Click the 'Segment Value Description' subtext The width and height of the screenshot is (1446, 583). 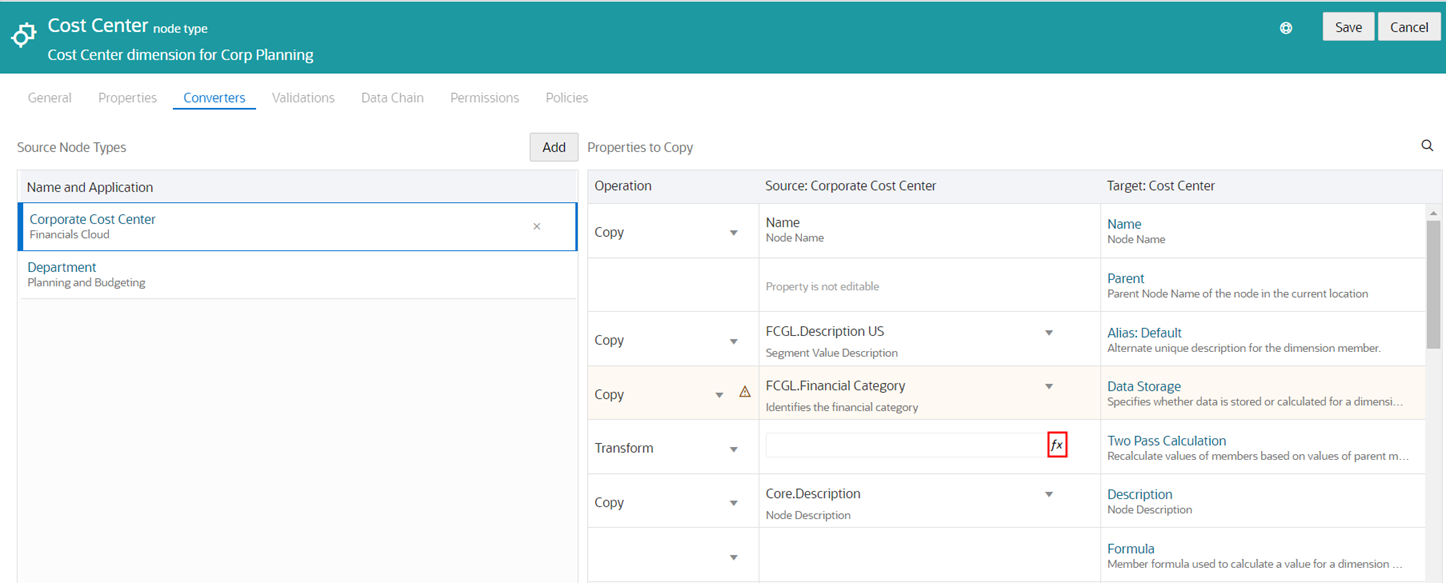pyautogui.click(x=831, y=352)
